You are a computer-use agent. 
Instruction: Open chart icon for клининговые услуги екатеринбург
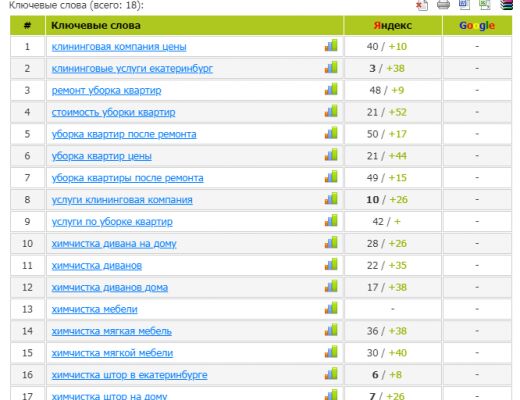coord(331,67)
